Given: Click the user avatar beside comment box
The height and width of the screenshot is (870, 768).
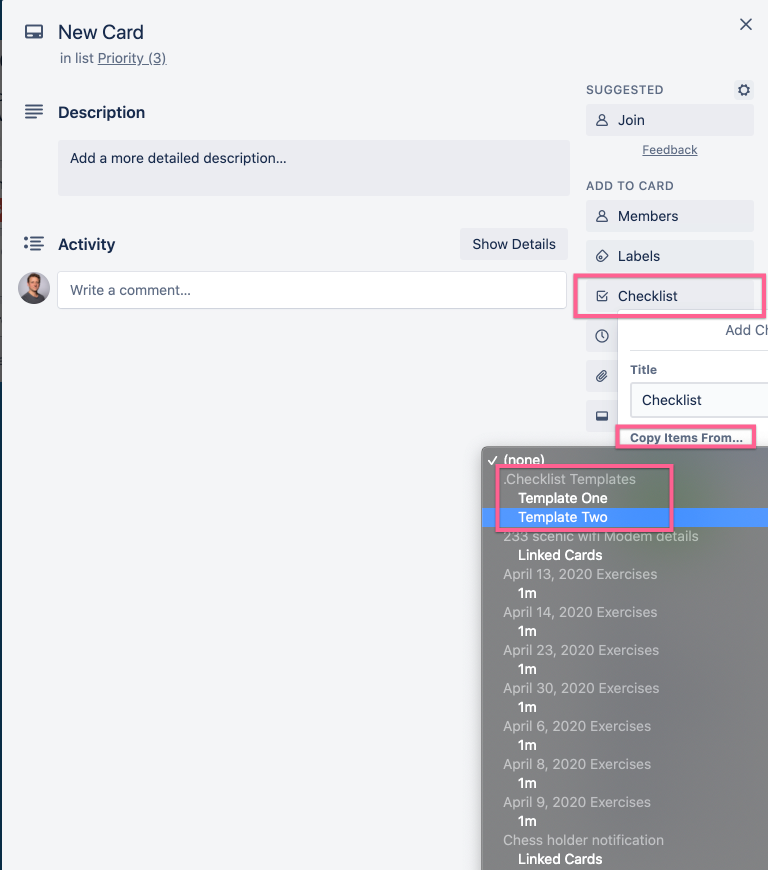Looking at the screenshot, I should coord(34,288).
